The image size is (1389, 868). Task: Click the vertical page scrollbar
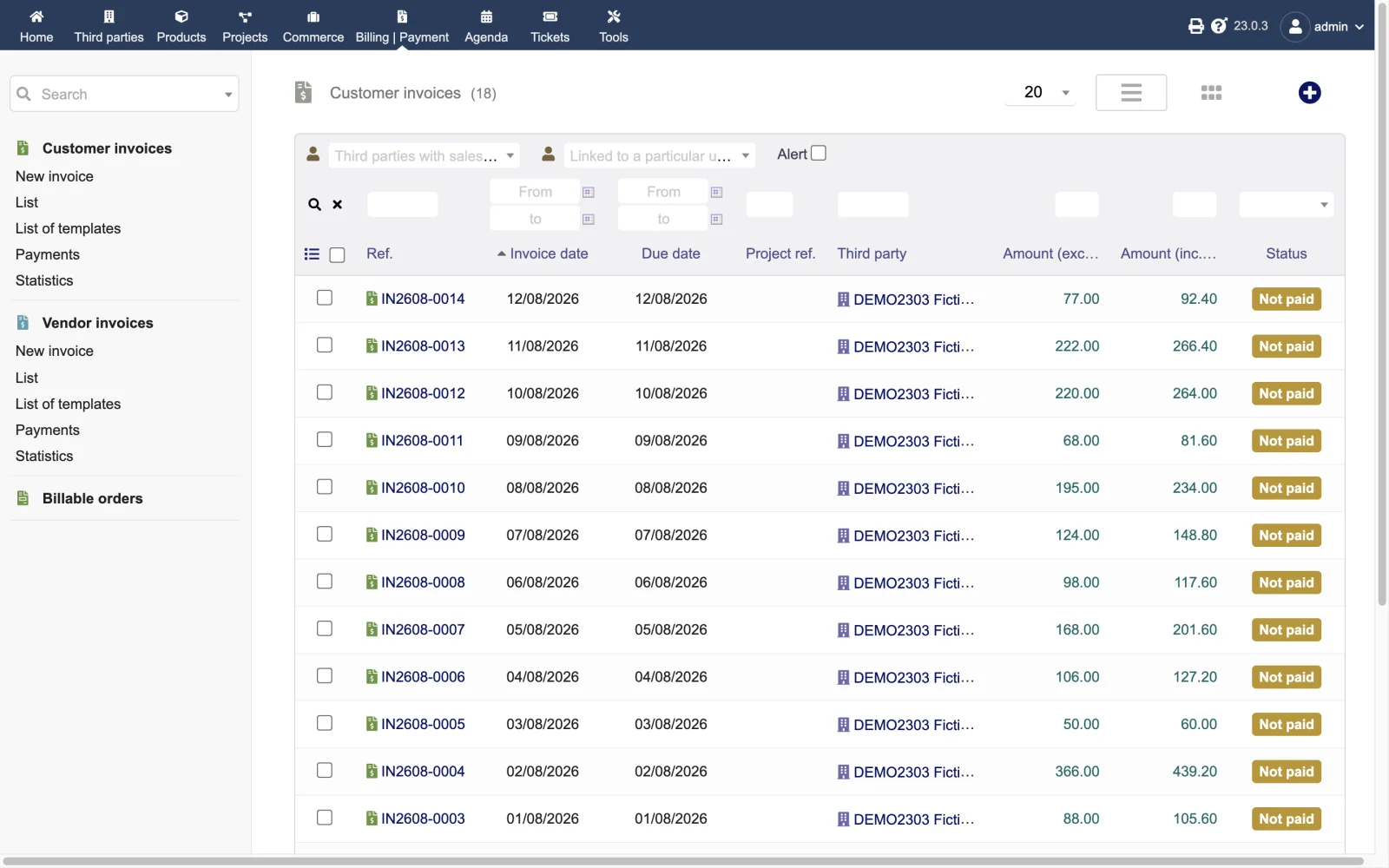1382,304
